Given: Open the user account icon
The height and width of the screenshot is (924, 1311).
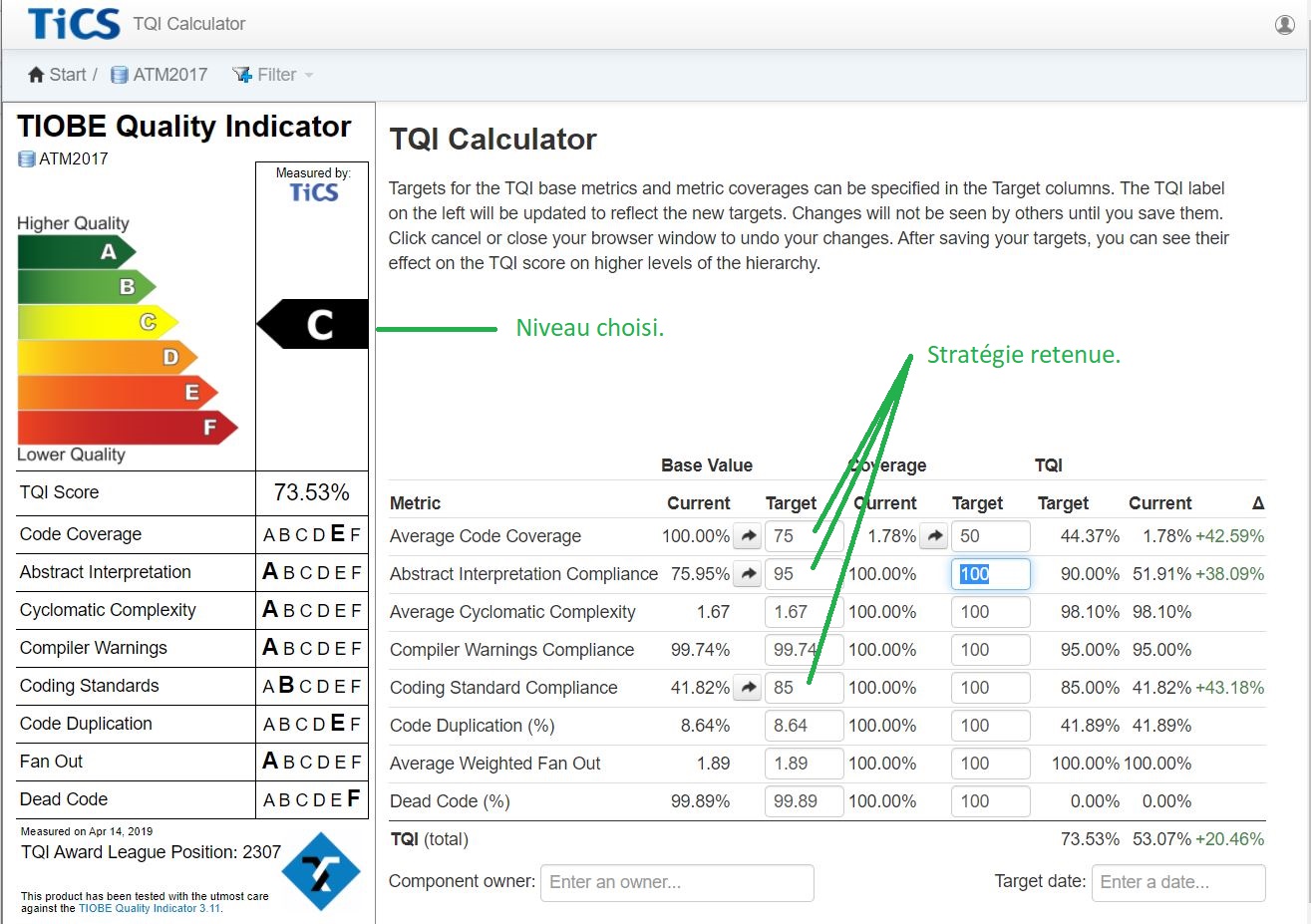Looking at the screenshot, I should coord(1284,25).
